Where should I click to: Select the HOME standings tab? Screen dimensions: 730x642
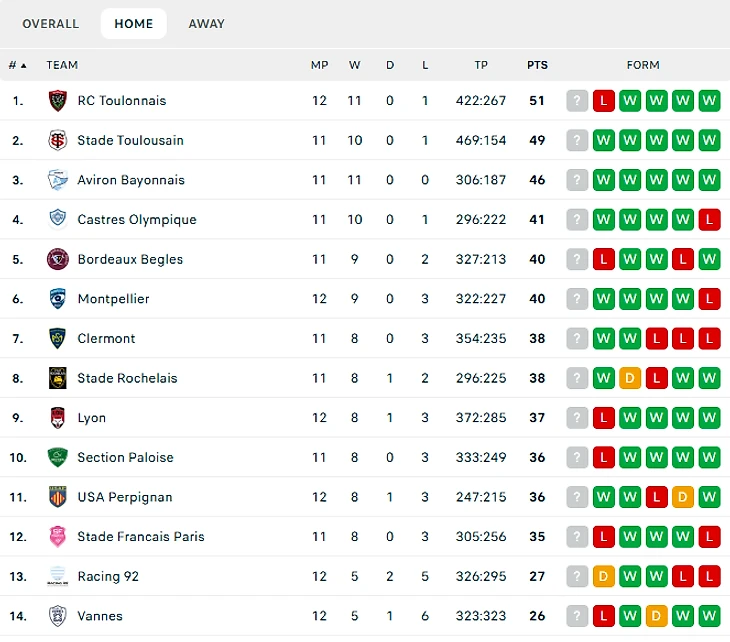click(x=134, y=24)
